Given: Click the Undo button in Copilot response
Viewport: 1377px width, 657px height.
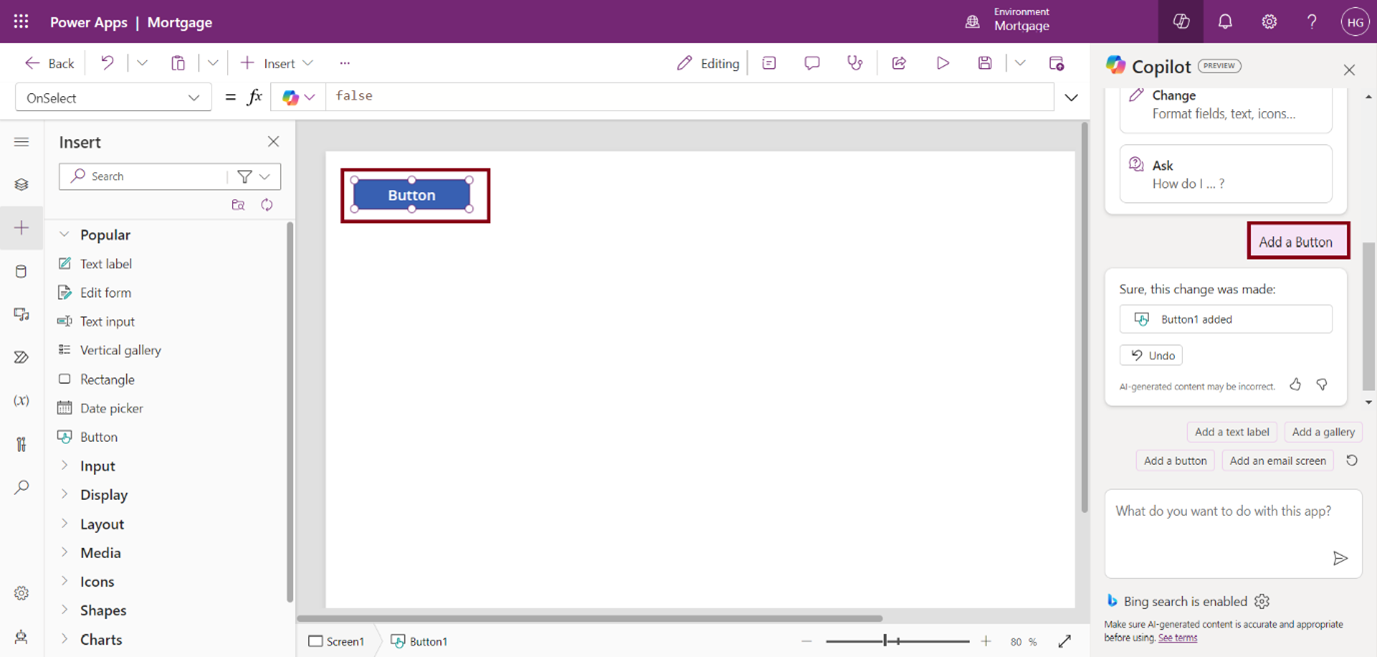Looking at the screenshot, I should point(1151,355).
